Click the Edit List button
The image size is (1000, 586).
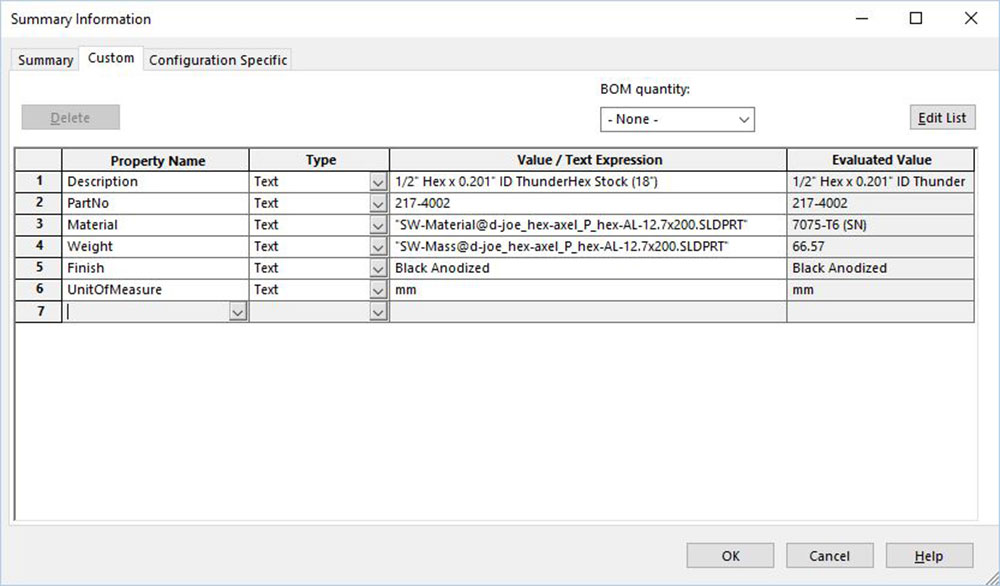click(942, 118)
